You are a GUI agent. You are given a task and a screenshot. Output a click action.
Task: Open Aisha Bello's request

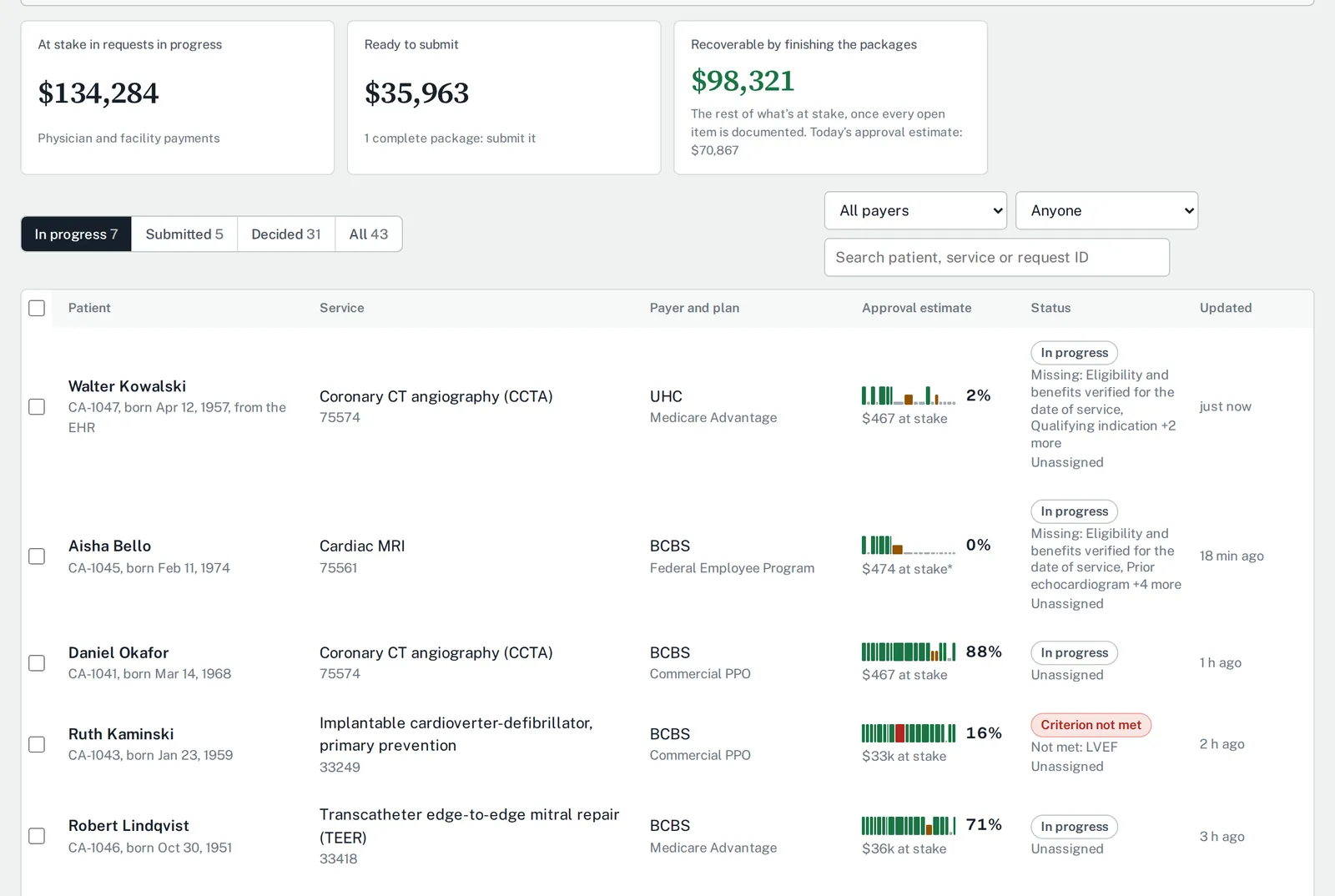109,546
